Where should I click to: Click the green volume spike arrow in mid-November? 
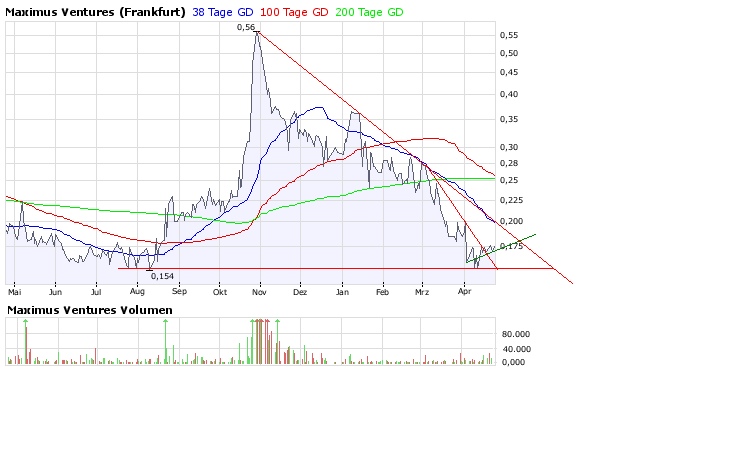(x=278, y=322)
